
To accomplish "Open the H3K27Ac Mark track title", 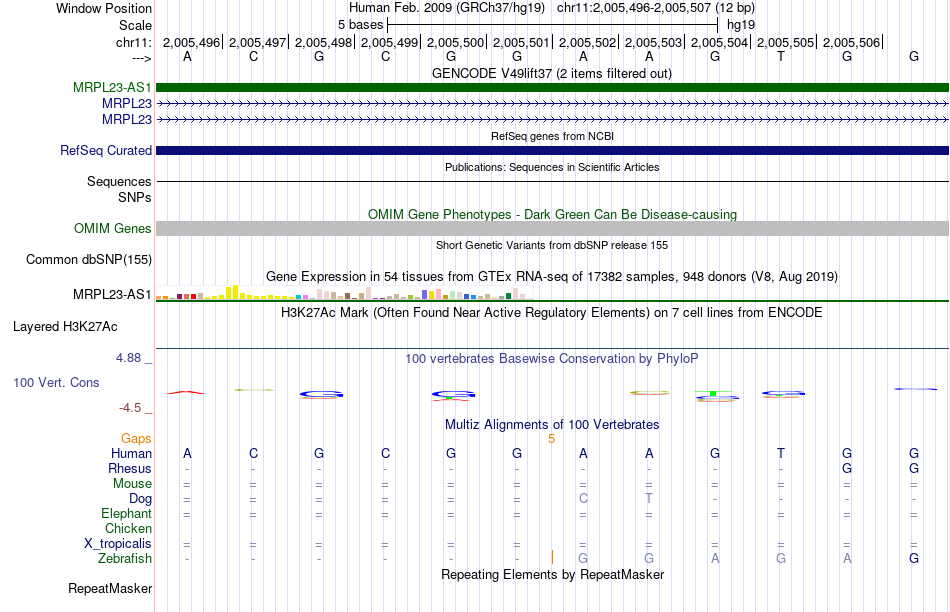I will click(x=552, y=313).
